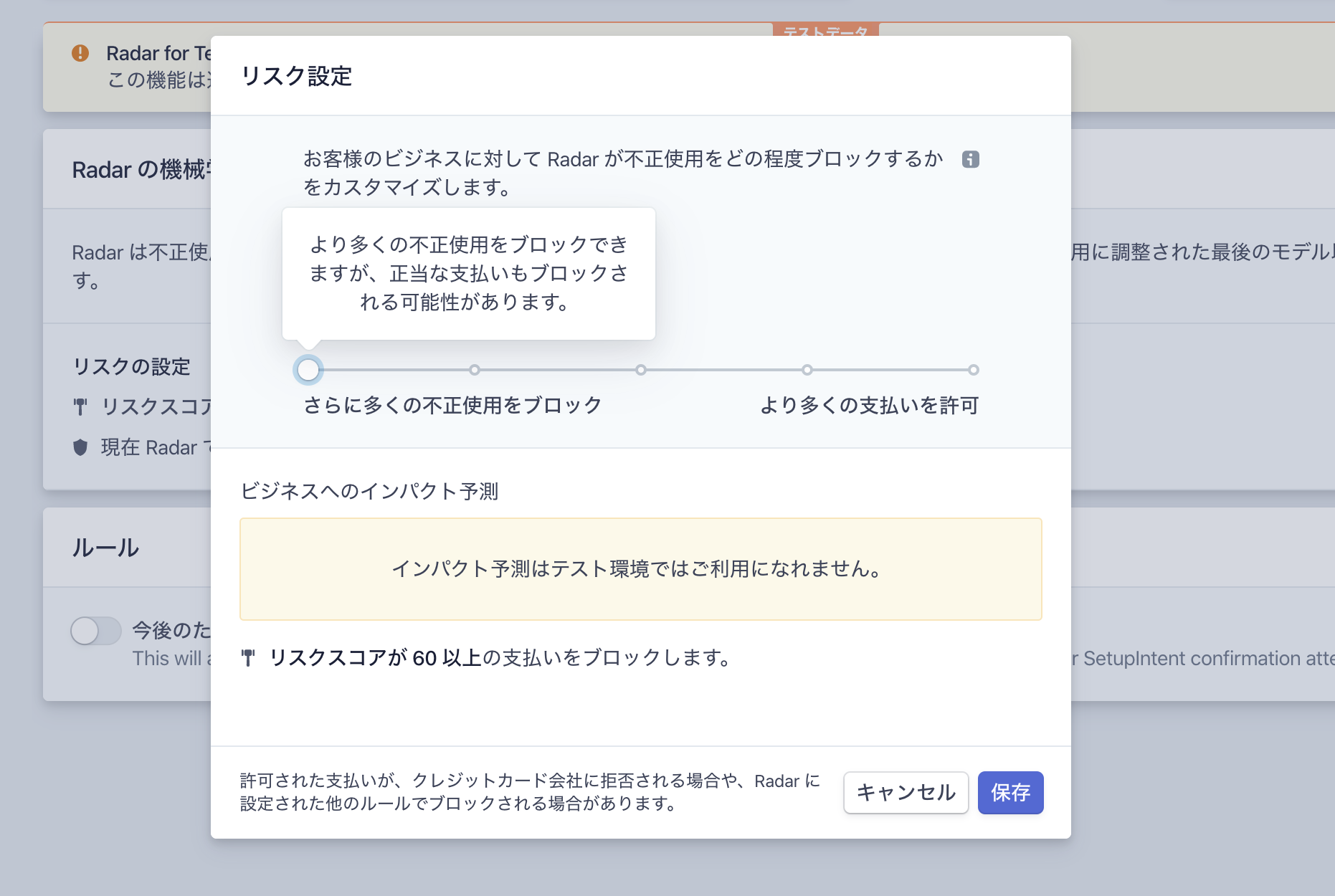1335x896 pixels.
Task: Click the orange warning icon in Radar banner
Action: (80, 53)
